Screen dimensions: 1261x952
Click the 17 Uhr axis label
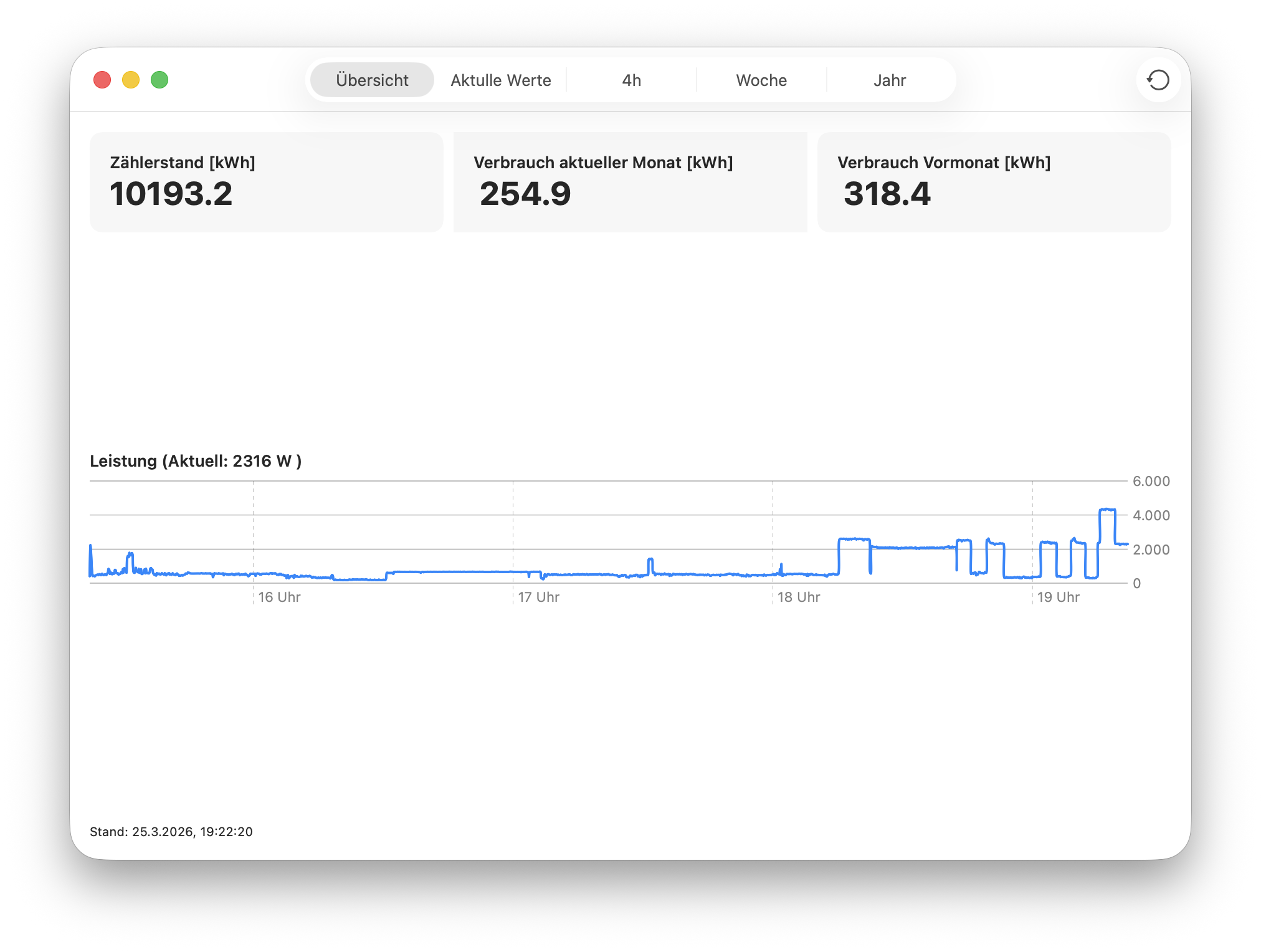click(539, 597)
